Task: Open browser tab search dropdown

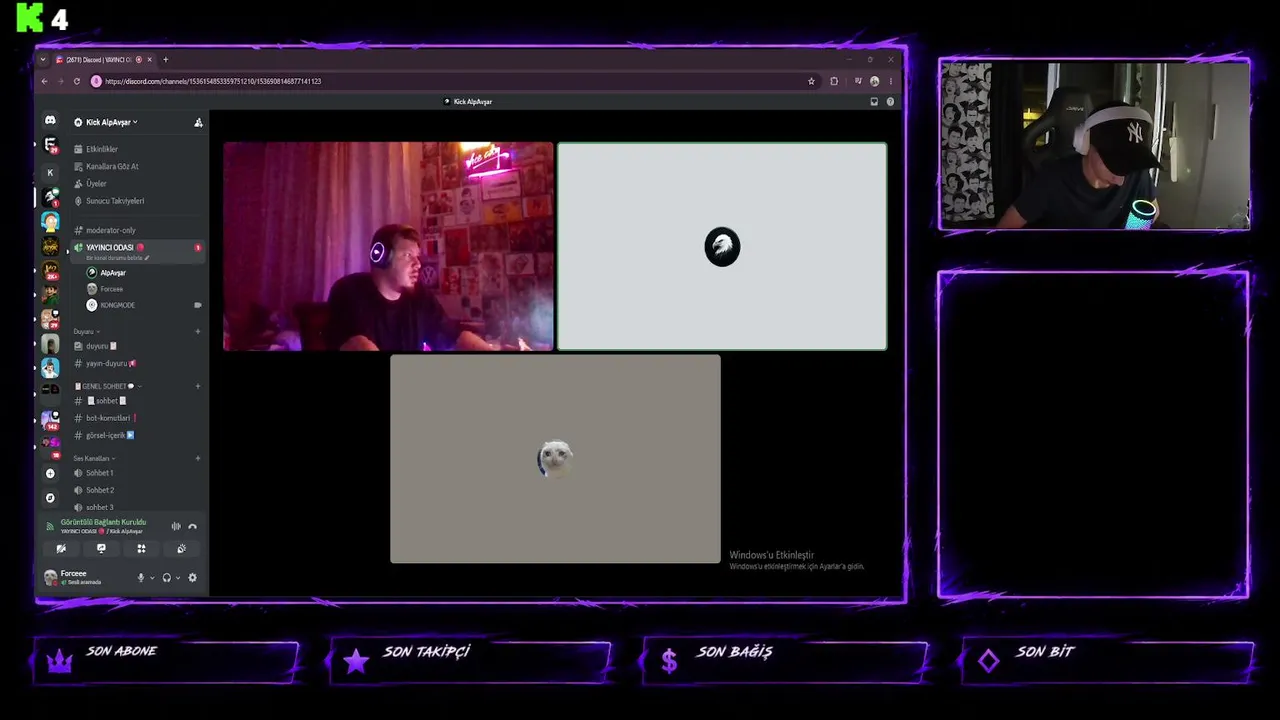Action: coord(44,60)
